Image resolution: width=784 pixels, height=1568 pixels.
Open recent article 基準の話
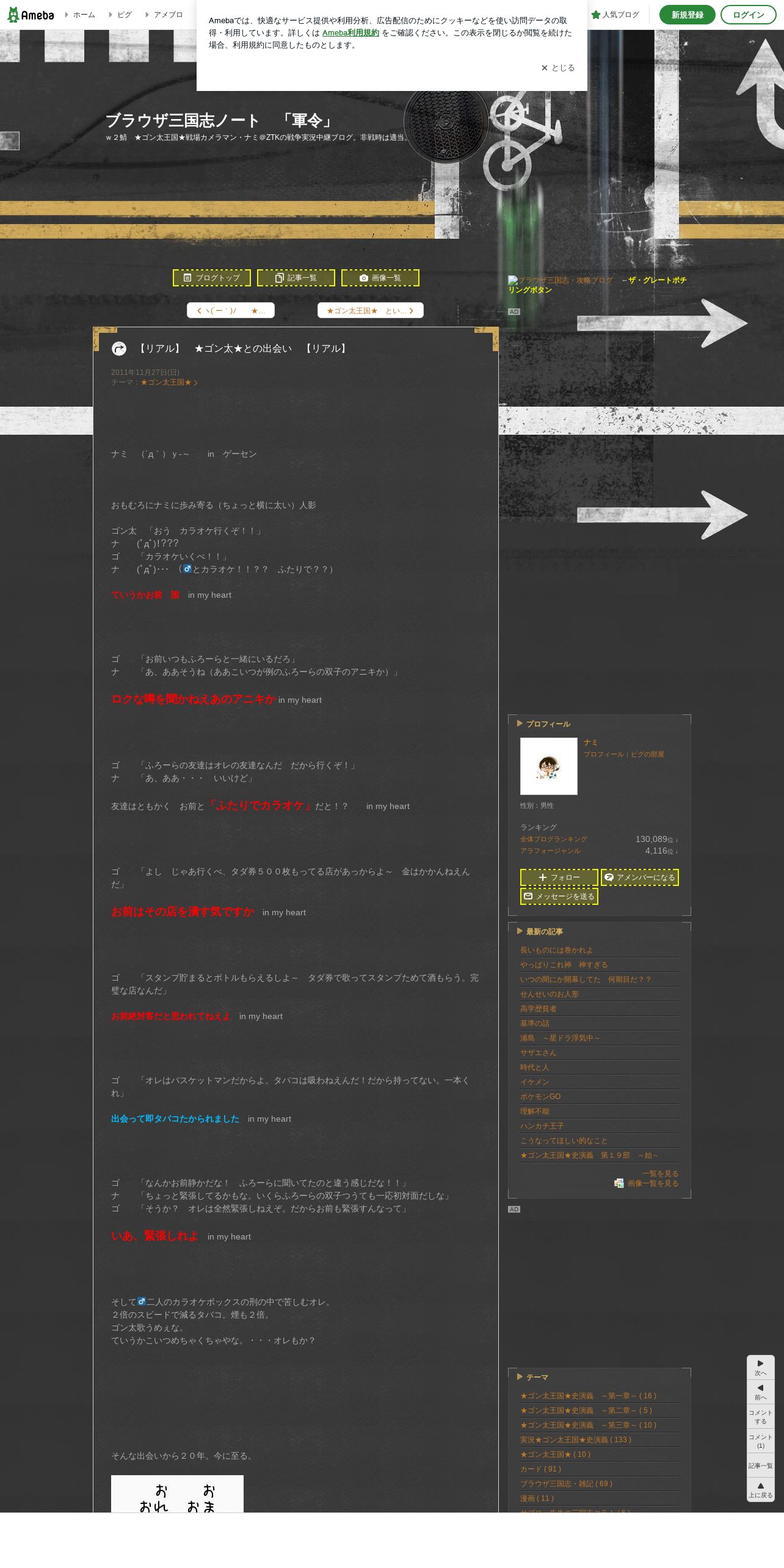tap(535, 1023)
